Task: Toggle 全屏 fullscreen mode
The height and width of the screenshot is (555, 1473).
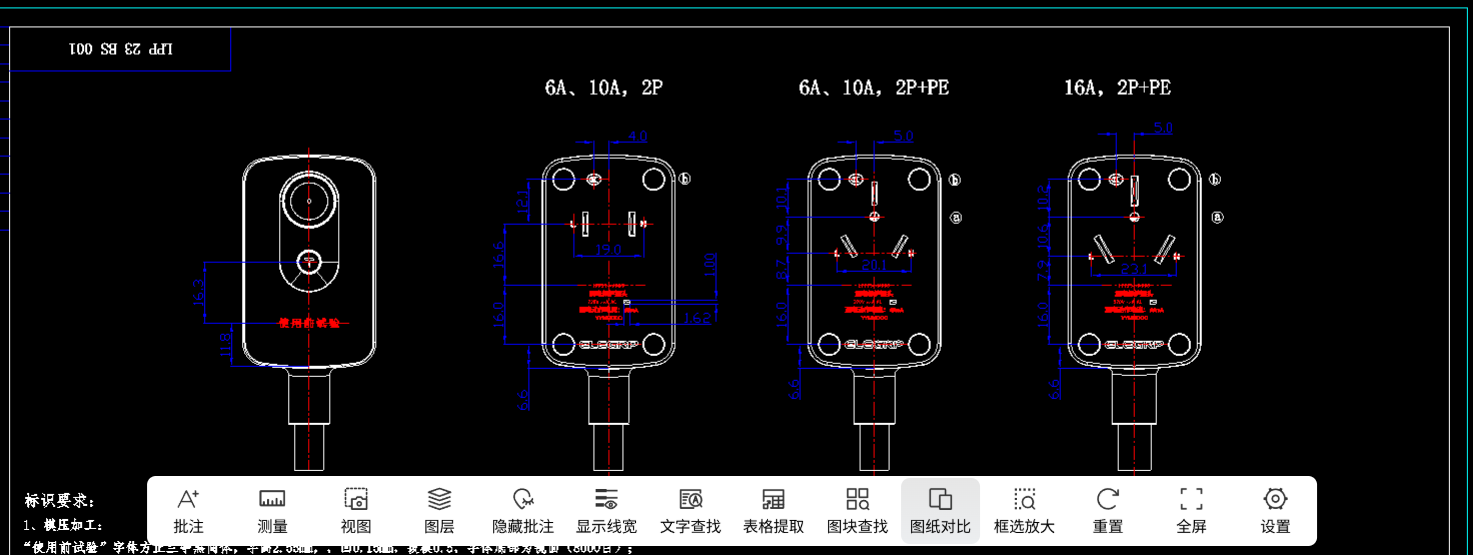Action: 1191,510
